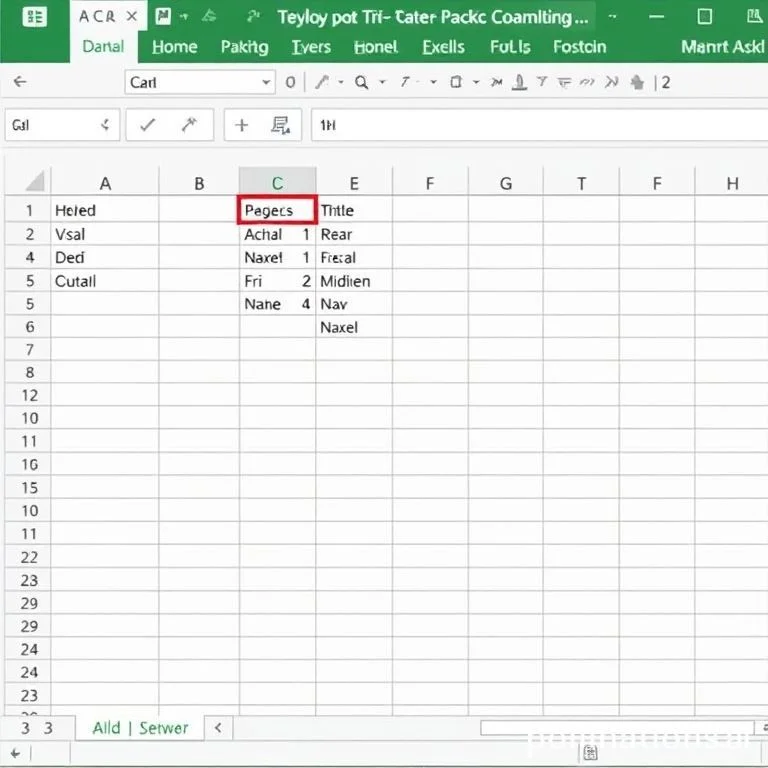Select column A header
This screenshot has width=768, height=768.
pyautogui.click(x=105, y=183)
